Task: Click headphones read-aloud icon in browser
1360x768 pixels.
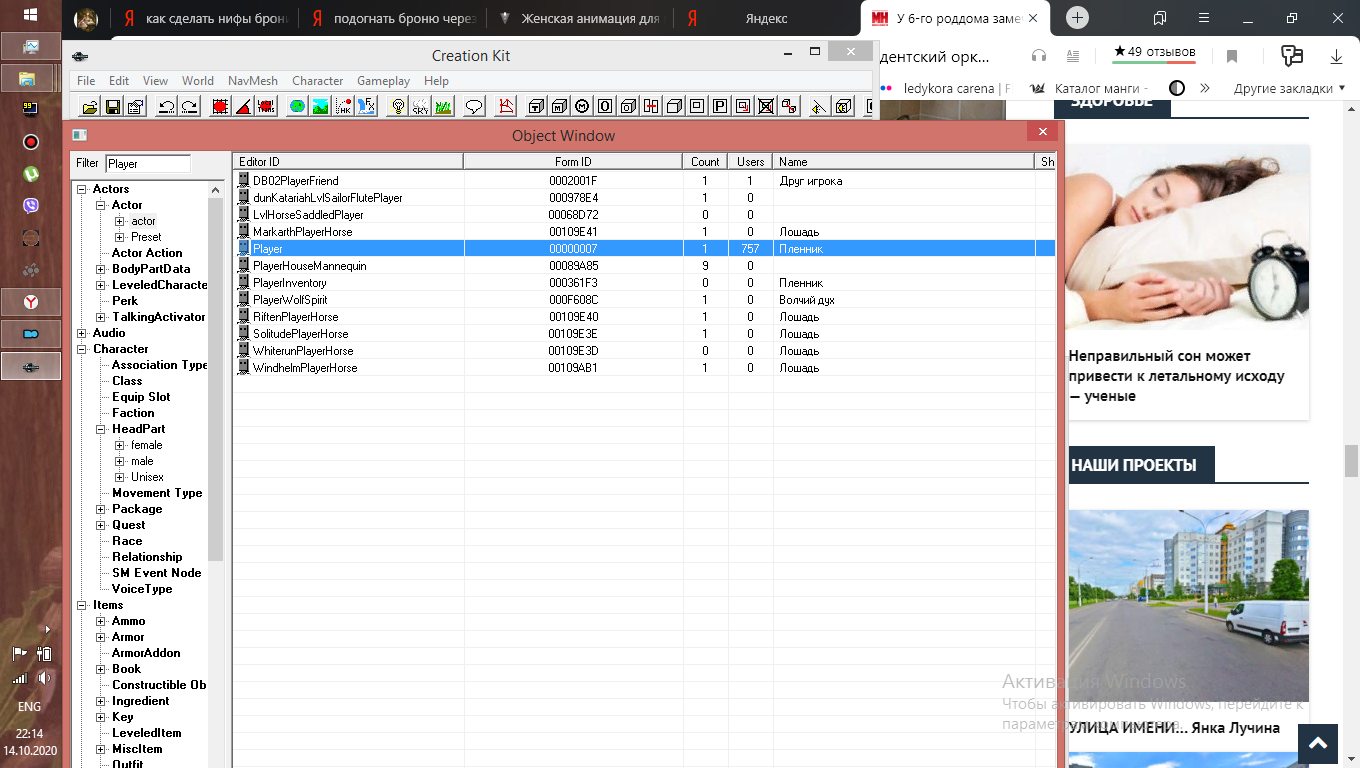Action: click(1039, 56)
